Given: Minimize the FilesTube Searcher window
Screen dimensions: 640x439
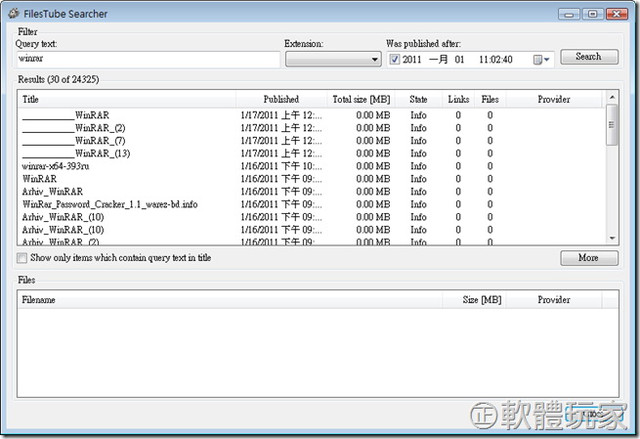Looking at the screenshot, I should [569, 14].
